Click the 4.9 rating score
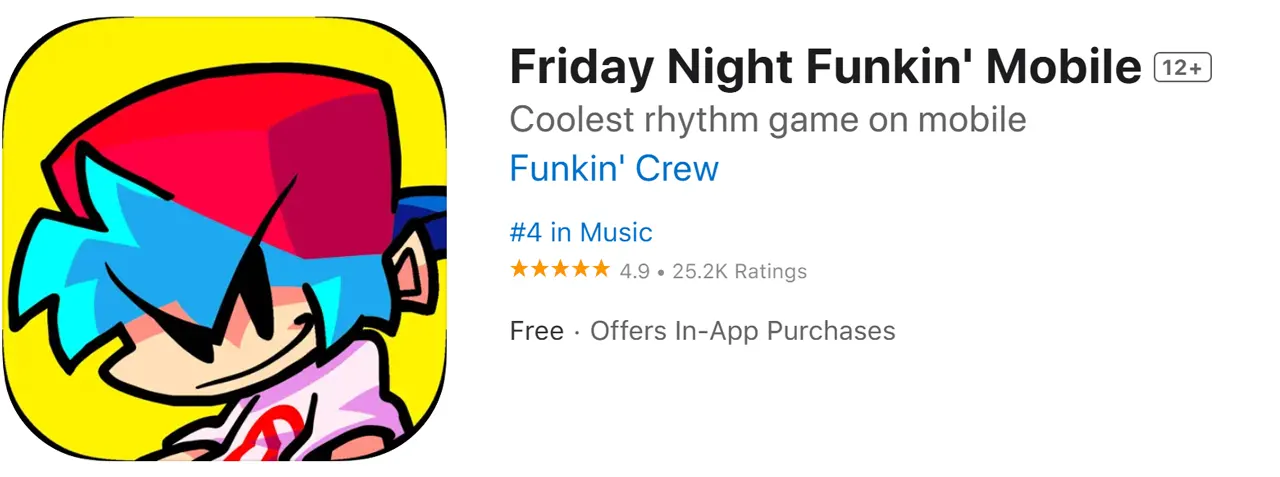The width and height of the screenshot is (1280, 477). click(634, 271)
